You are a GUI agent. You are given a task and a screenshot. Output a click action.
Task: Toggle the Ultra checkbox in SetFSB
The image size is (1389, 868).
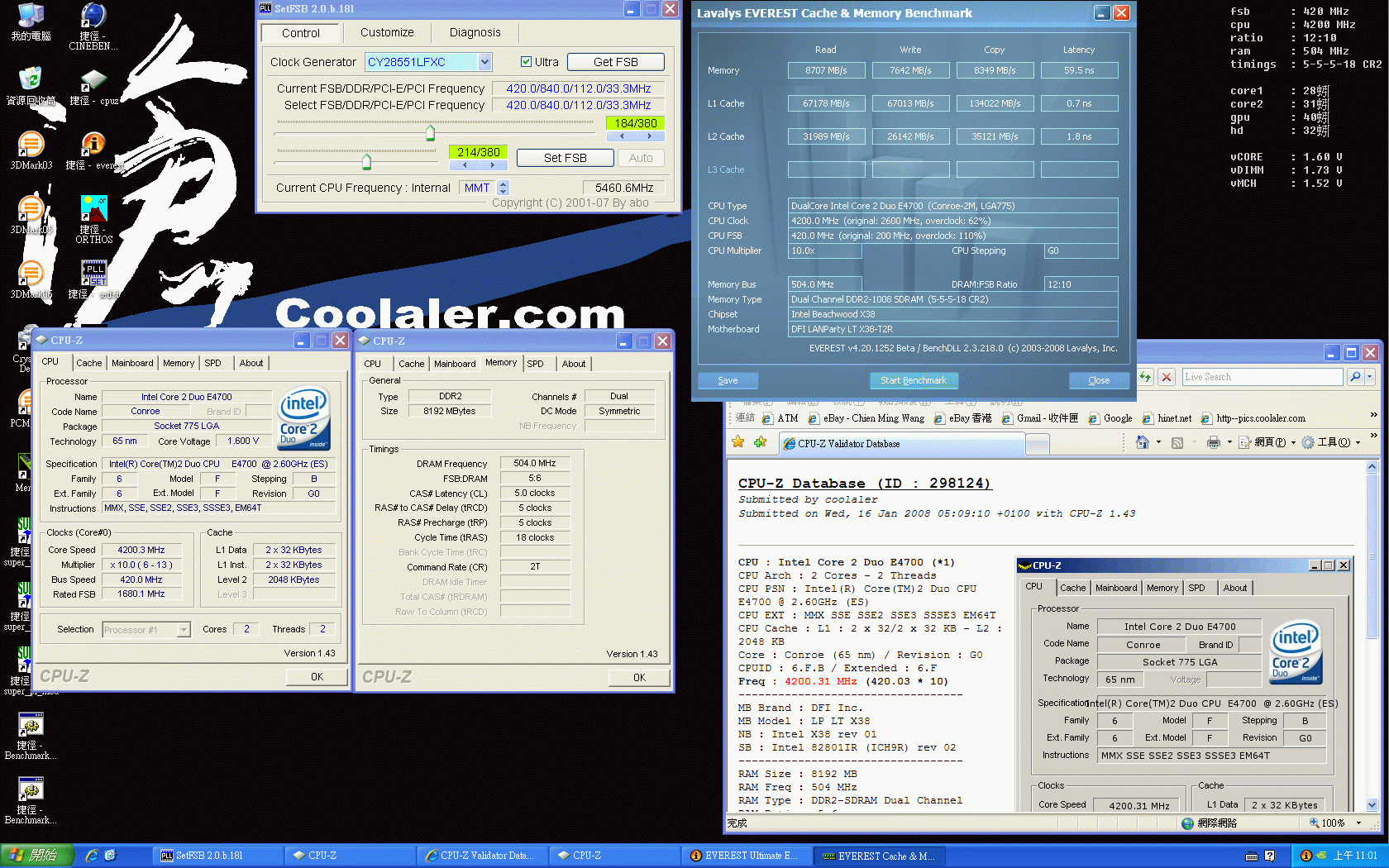click(526, 62)
